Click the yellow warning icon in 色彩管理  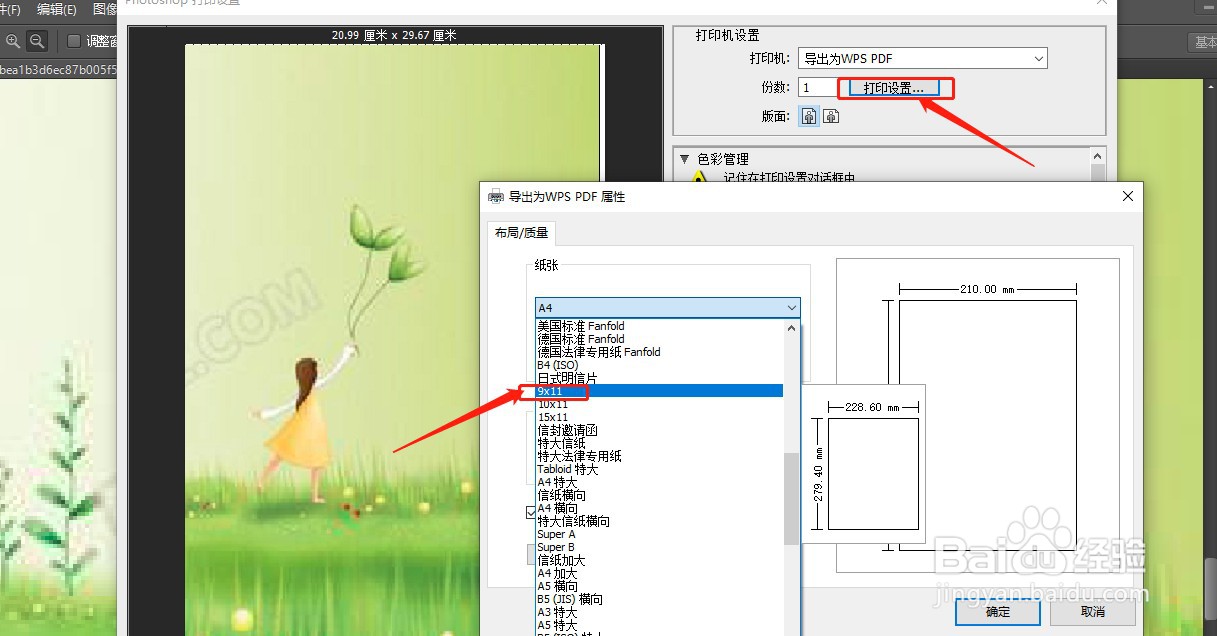click(x=700, y=177)
